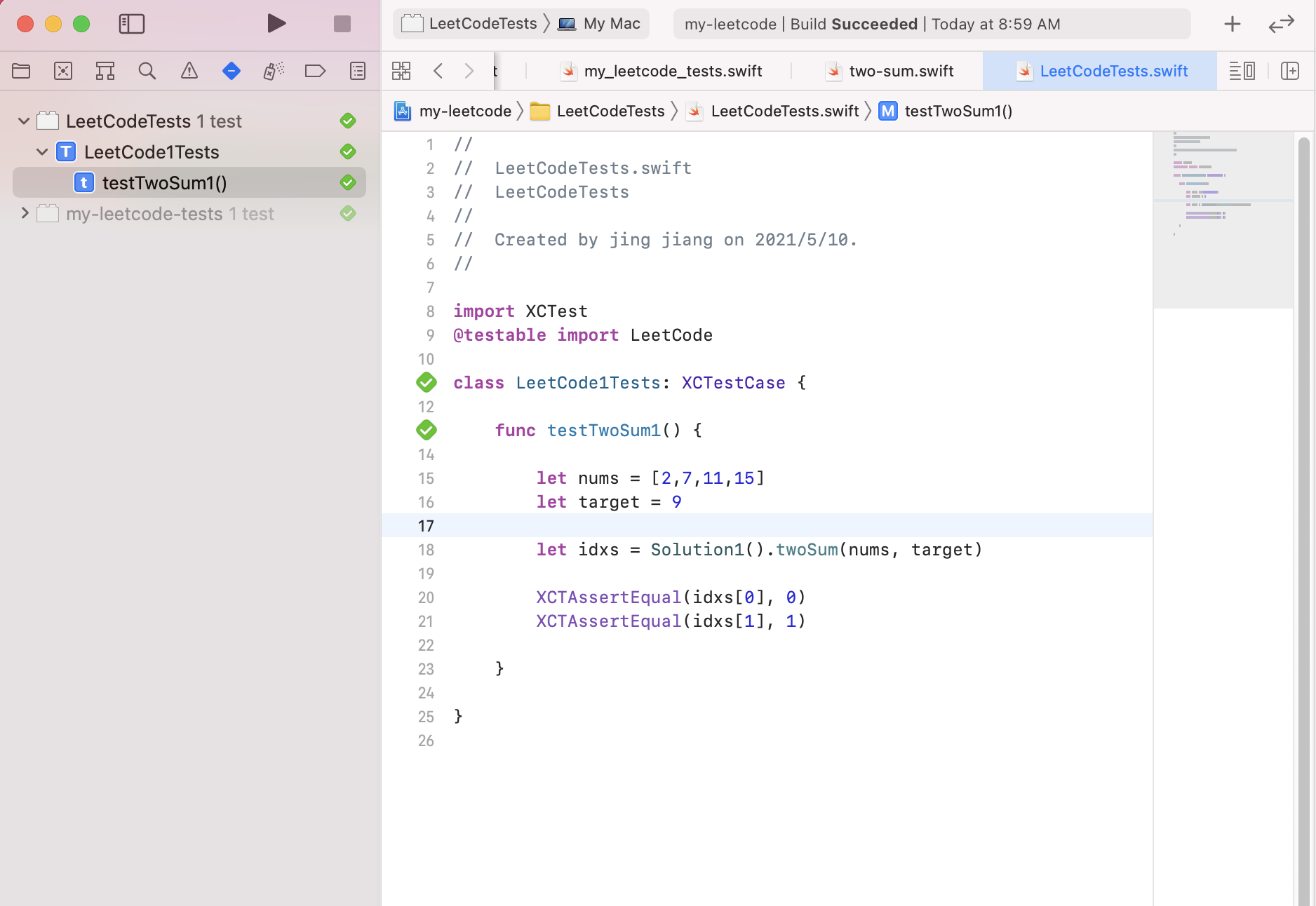The width and height of the screenshot is (1316, 906).
Task: Go back in editor history
Action: pyautogui.click(x=438, y=71)
